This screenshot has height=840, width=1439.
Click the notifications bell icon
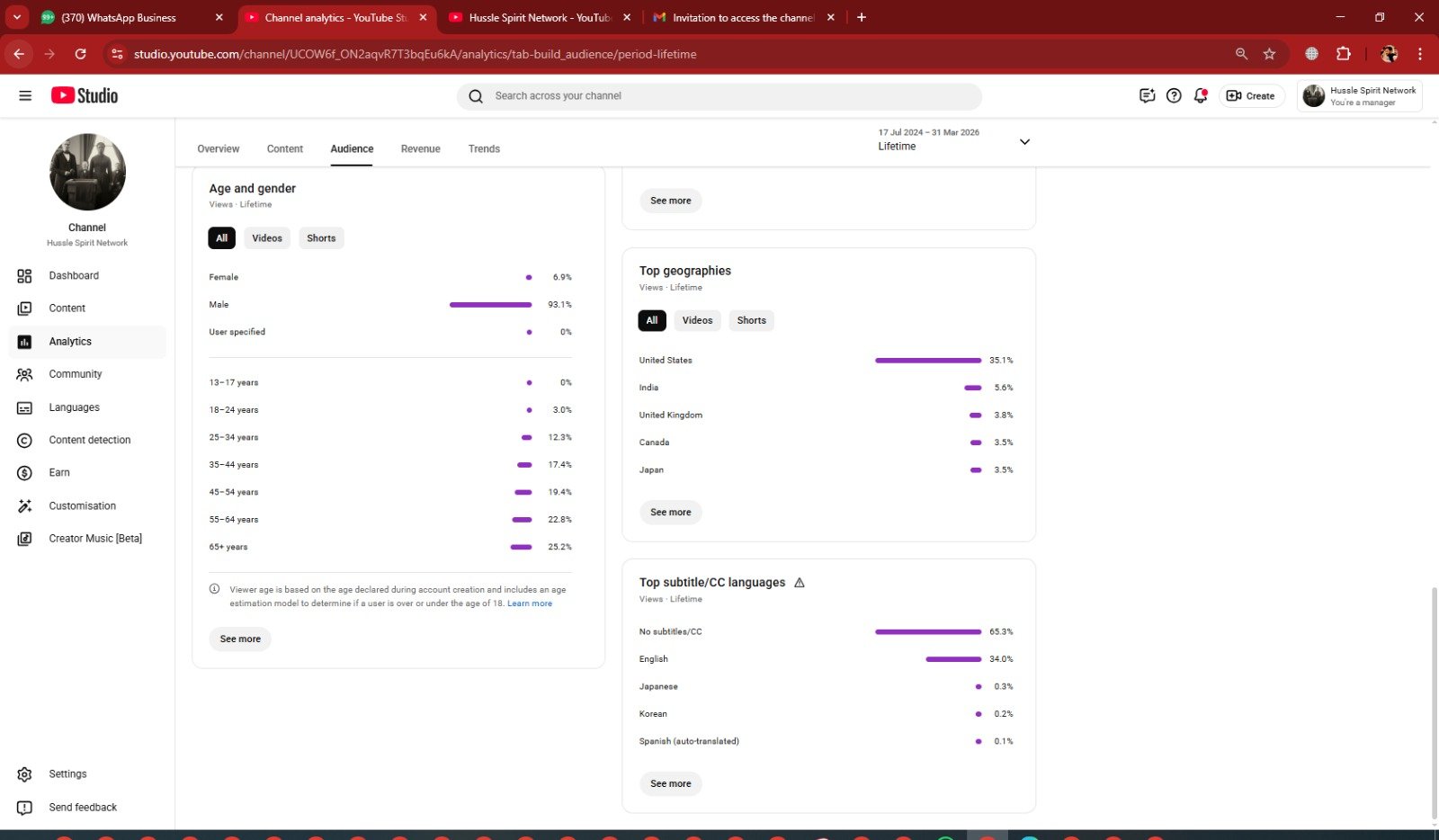1200,95
